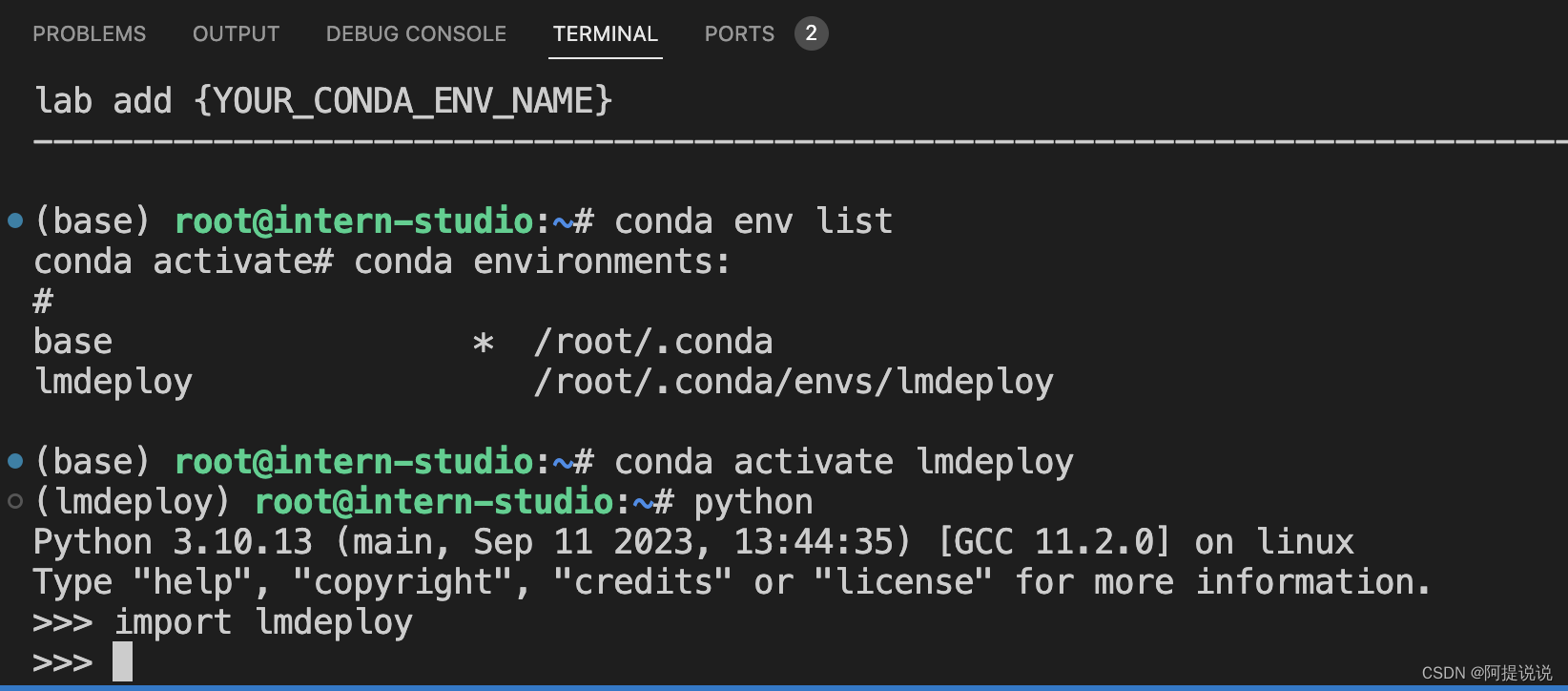Click the PORTS count badge 2
This screenshot has width=1568, height=691.
[812, 33]
